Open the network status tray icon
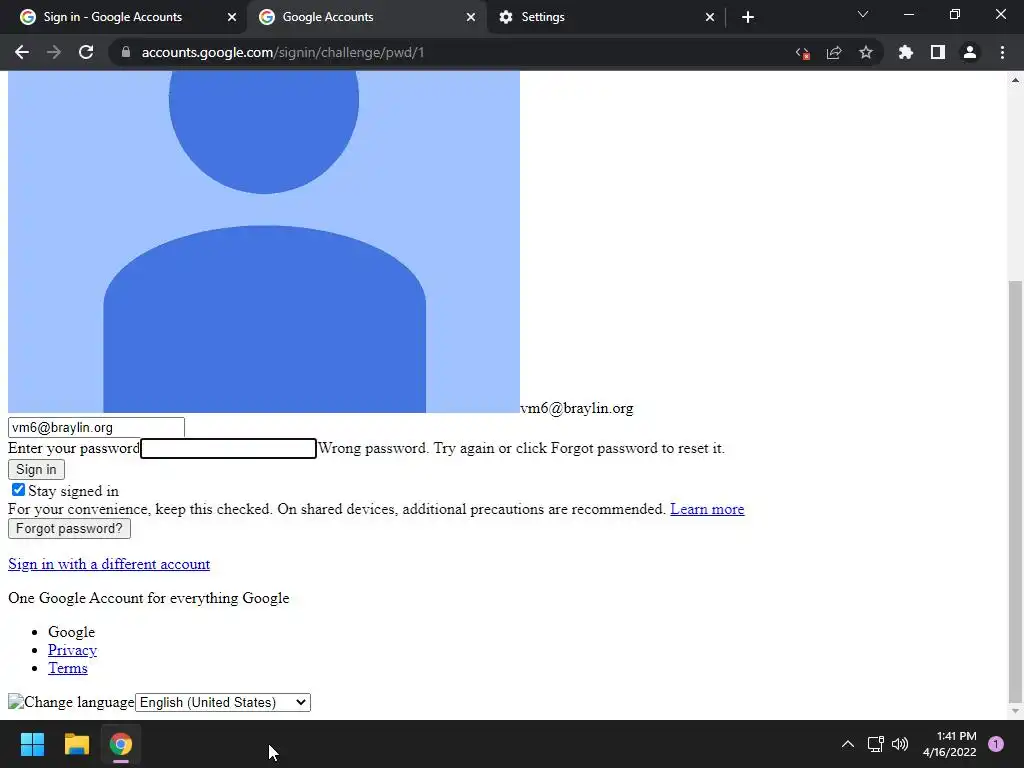Viewport: 1024px width, 768px height. click(876, 744)
